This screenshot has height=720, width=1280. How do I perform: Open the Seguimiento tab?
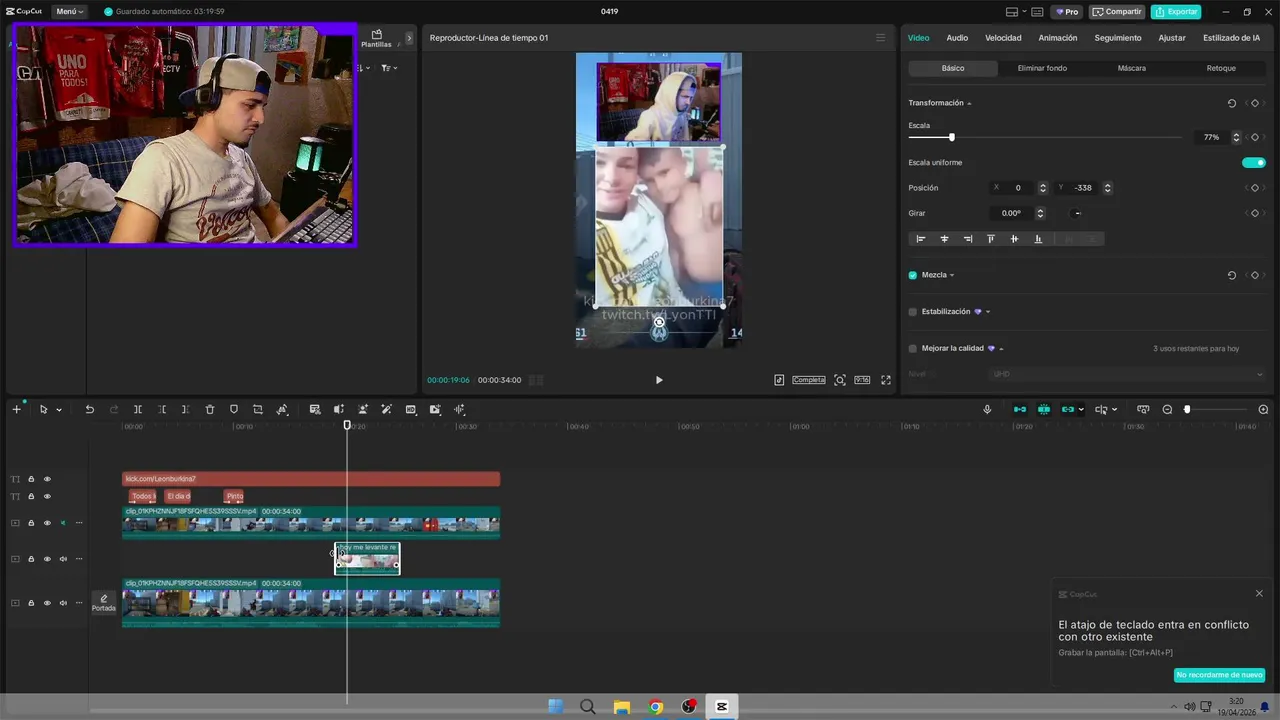[1118, 38]
